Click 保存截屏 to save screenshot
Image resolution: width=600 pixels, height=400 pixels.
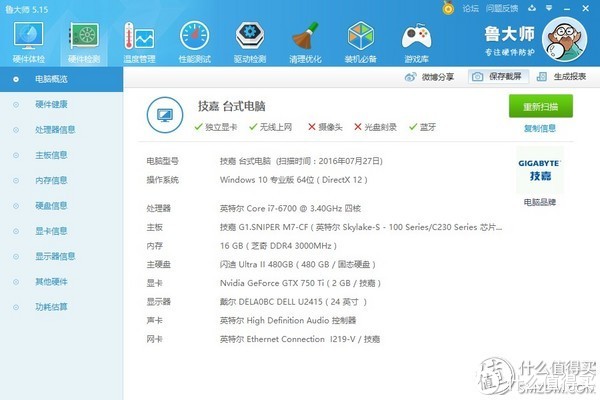pyautogui.click(x=498, y=77)
